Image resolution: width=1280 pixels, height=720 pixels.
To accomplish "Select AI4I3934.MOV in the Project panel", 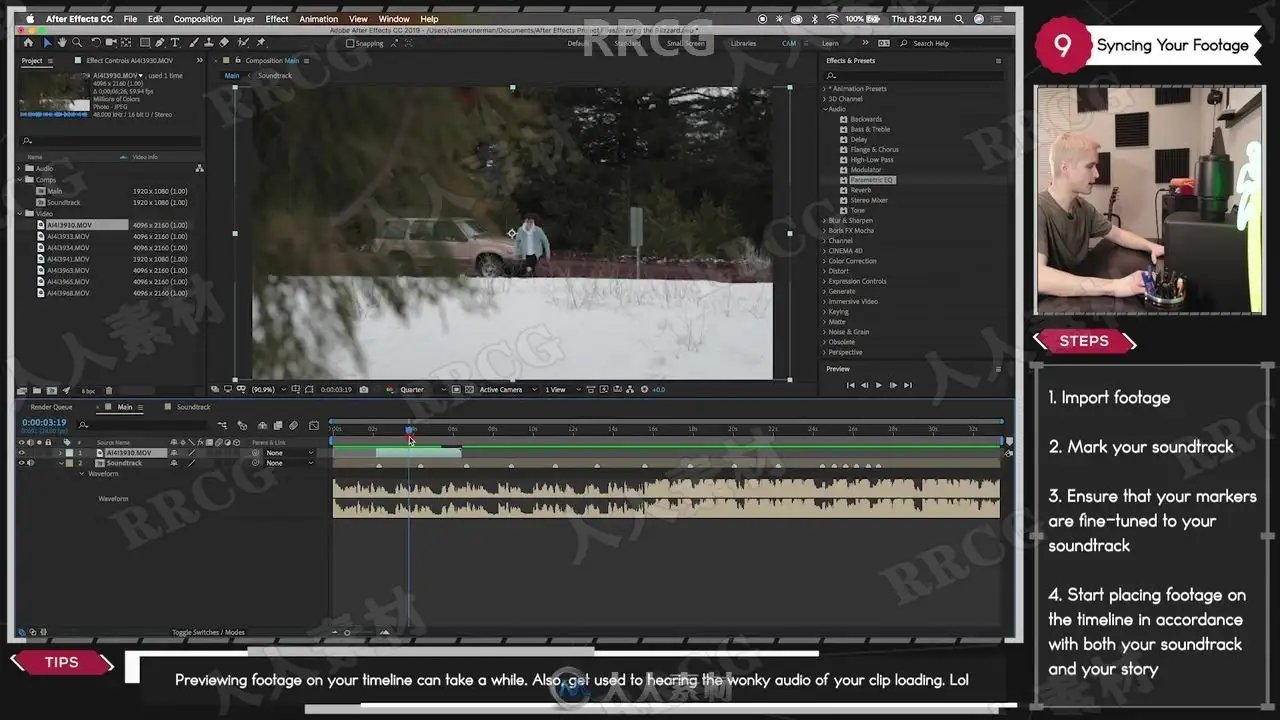I will pos(68,248).
